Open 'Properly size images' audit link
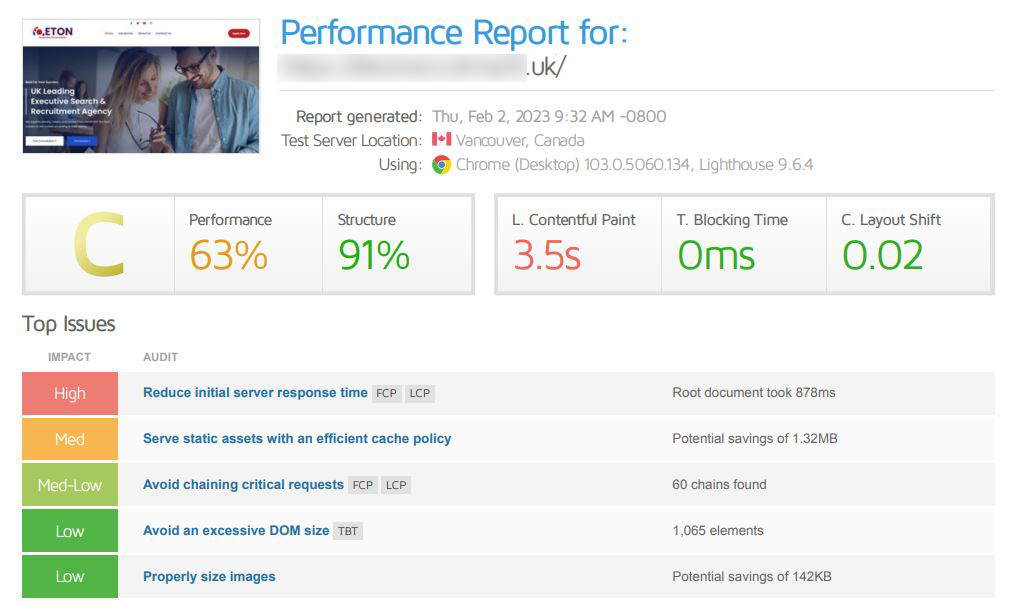The image size is (1018, 607). point(209,576)
